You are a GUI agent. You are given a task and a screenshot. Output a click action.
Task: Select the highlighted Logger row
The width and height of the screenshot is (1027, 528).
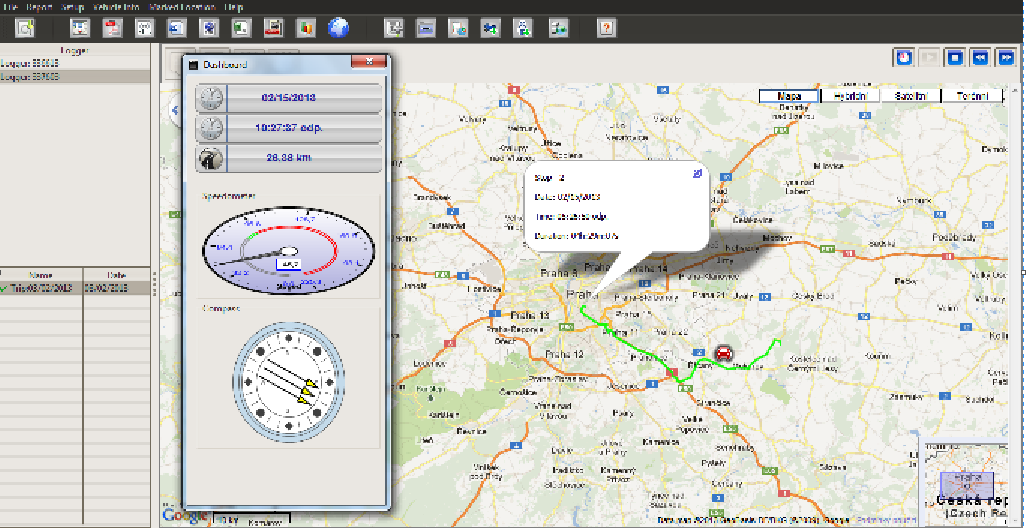[x=75, y=76]
